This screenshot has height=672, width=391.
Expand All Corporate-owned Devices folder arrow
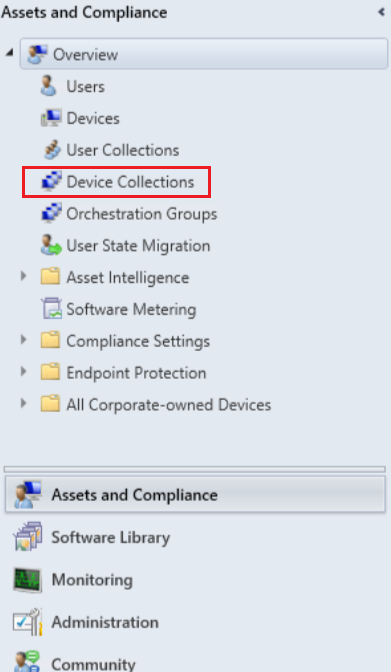pyautogui.click(x=24, y=403)
